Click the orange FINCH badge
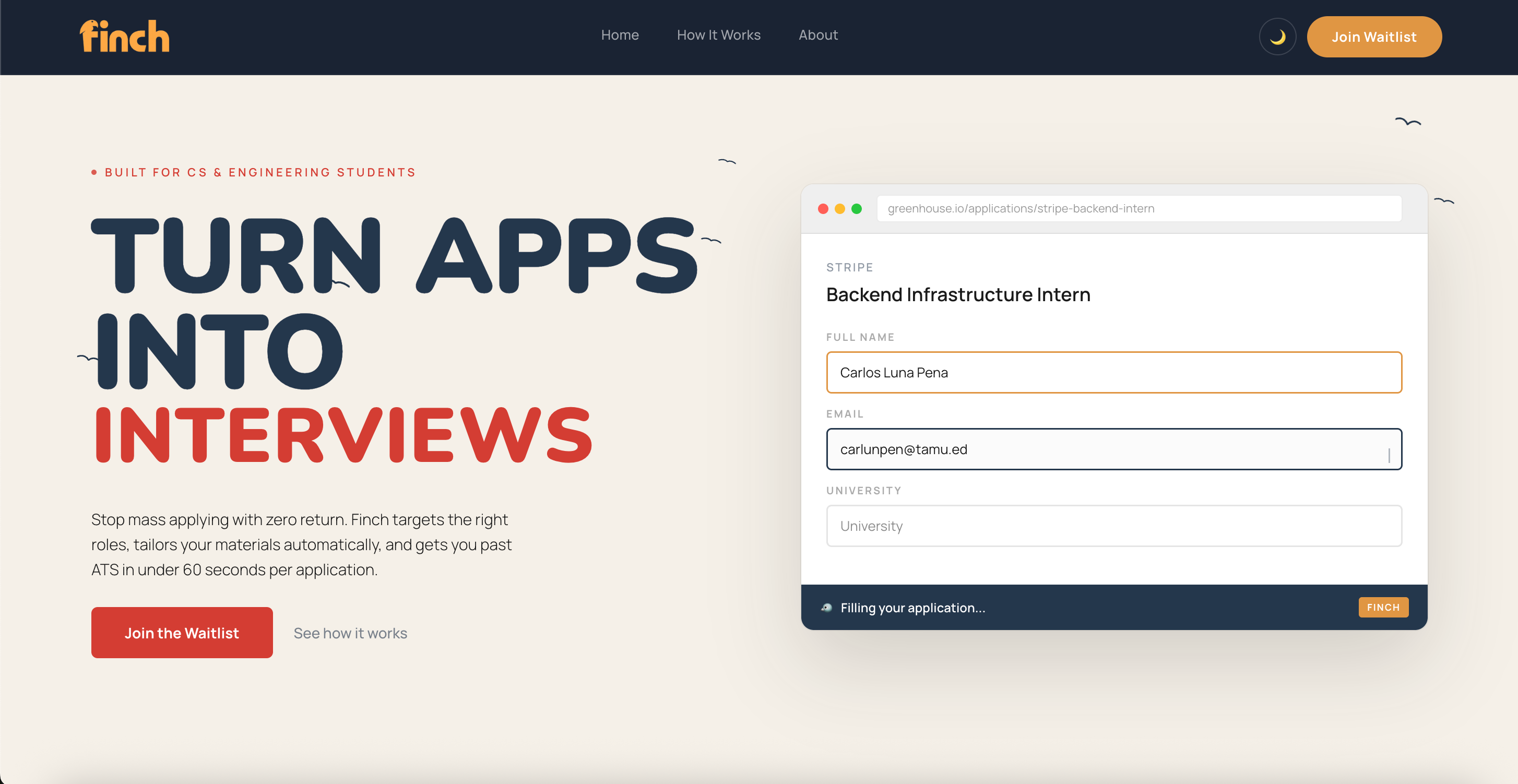 (1383, 607)
